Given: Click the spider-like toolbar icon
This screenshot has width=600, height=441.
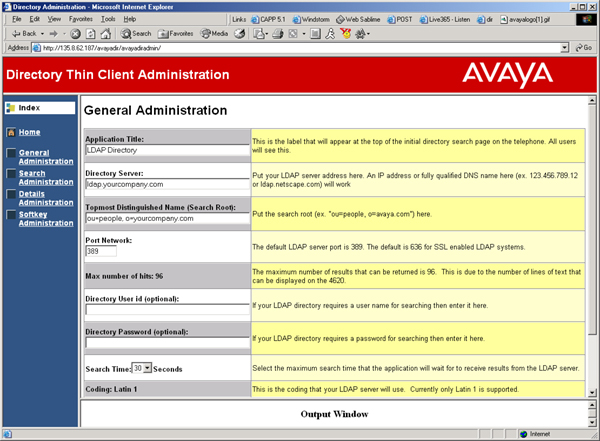Looking at the screenshot, I should coord(360,34).
